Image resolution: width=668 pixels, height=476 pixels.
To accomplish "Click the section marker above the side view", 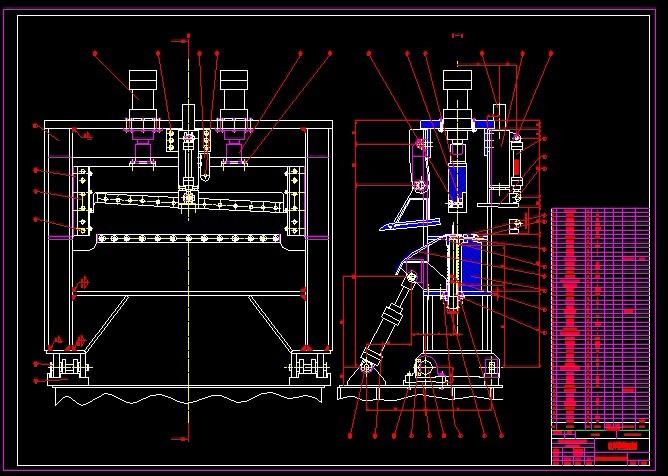I will click(x=457, y=36).
